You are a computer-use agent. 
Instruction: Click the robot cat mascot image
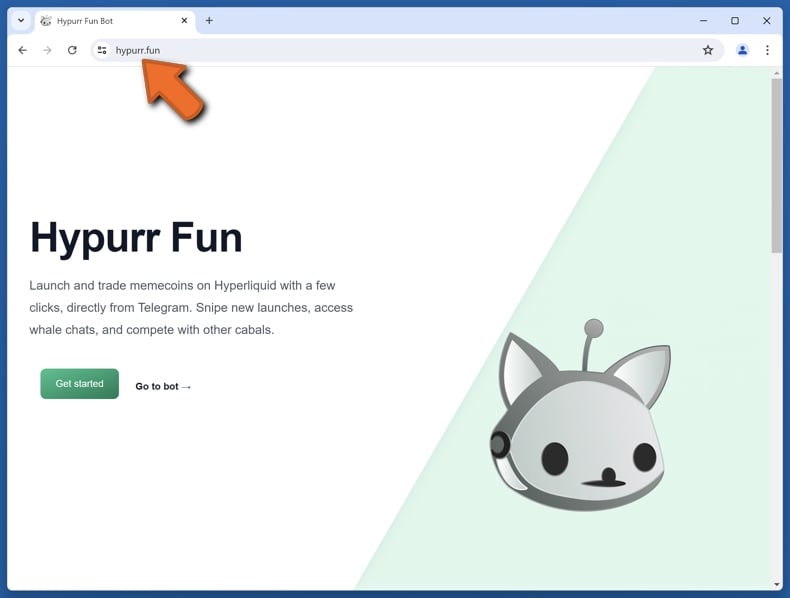[581, 416]
